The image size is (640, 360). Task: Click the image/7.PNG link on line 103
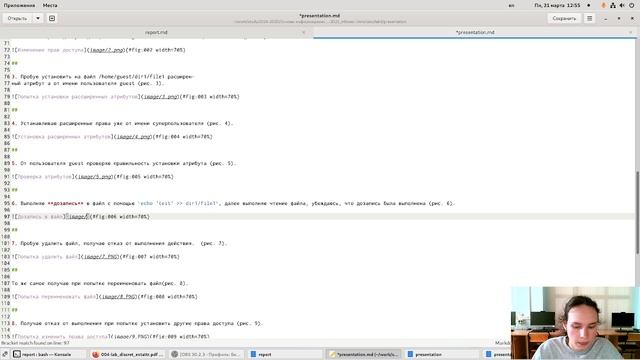[101, 257]
